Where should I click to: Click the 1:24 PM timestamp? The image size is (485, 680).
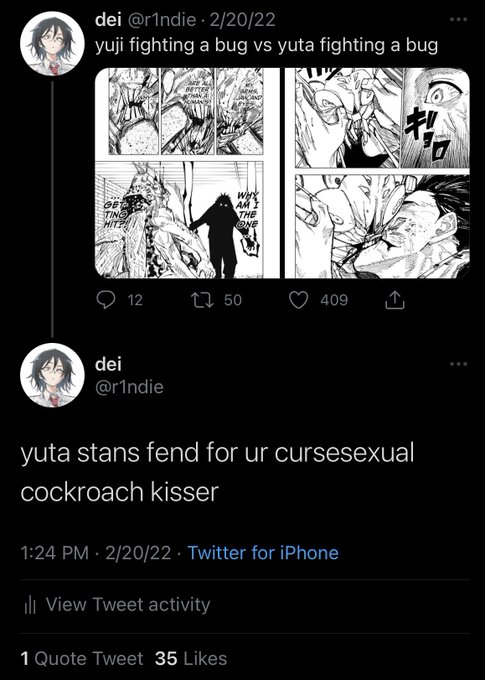[x=55, y=553]
